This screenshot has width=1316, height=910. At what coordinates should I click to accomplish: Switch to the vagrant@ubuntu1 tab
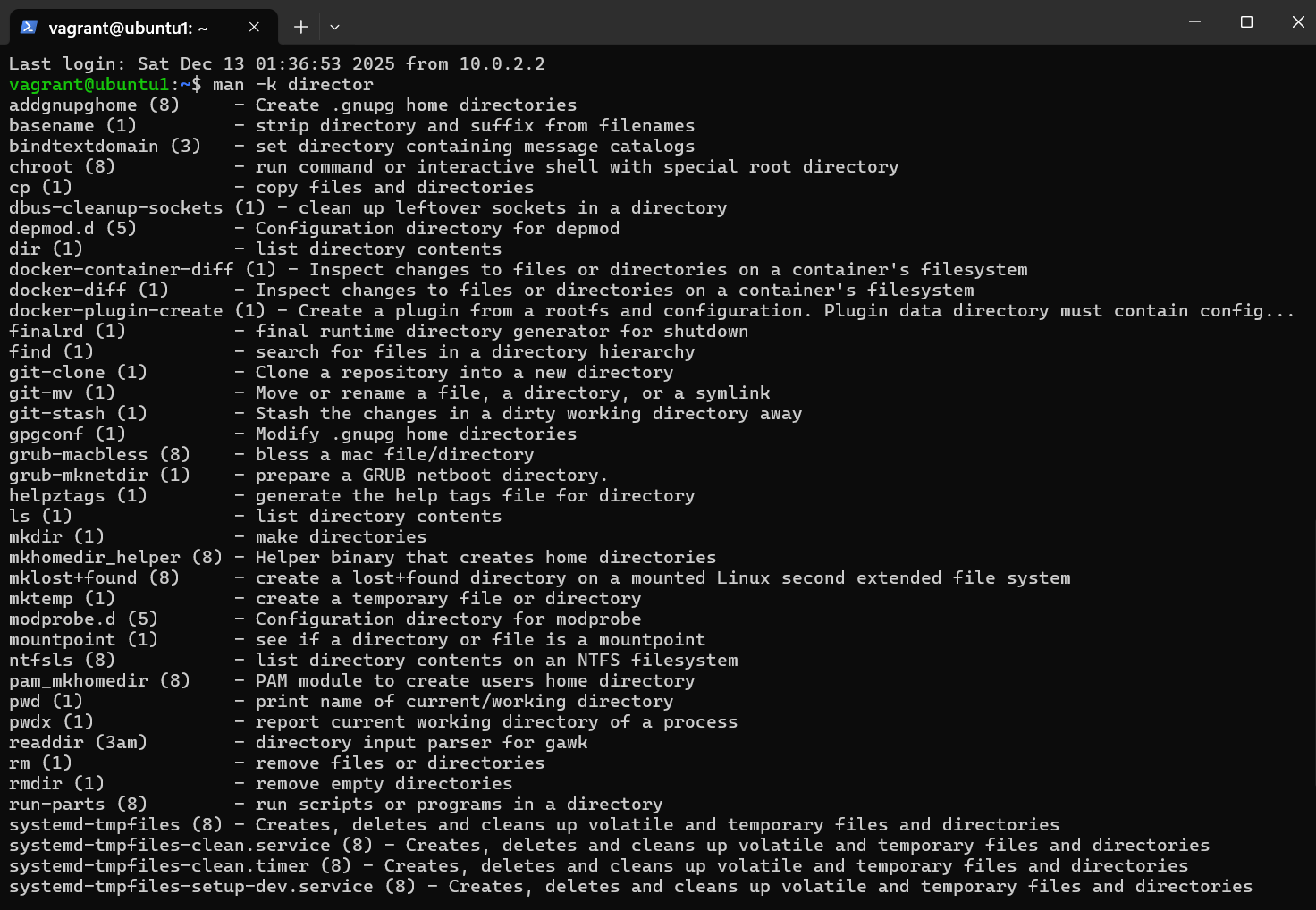[x=128, y=28]
